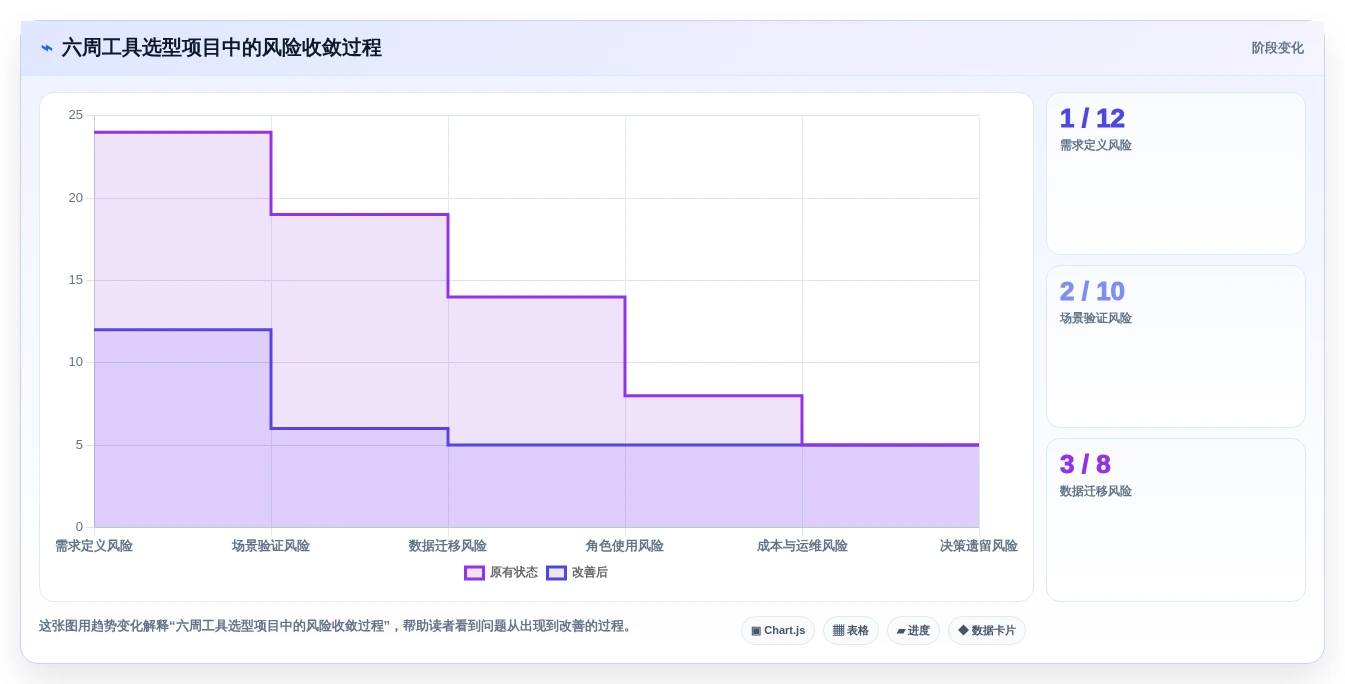The height and width of the screenshot is (684, 1345).
Task: Click the y-axis value 10
Action: 76,362
